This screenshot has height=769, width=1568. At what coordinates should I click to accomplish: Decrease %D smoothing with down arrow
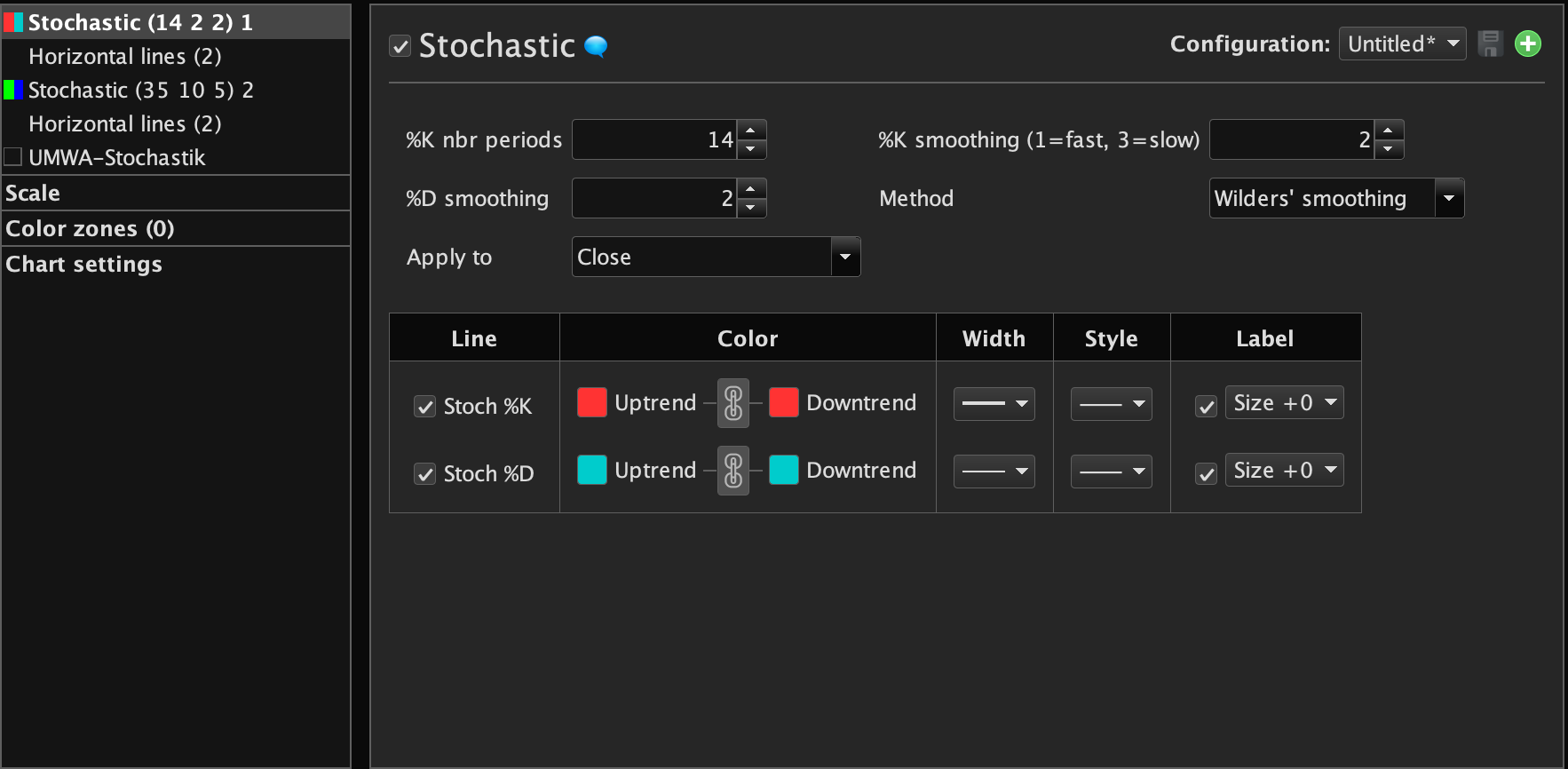coord(751,208)
